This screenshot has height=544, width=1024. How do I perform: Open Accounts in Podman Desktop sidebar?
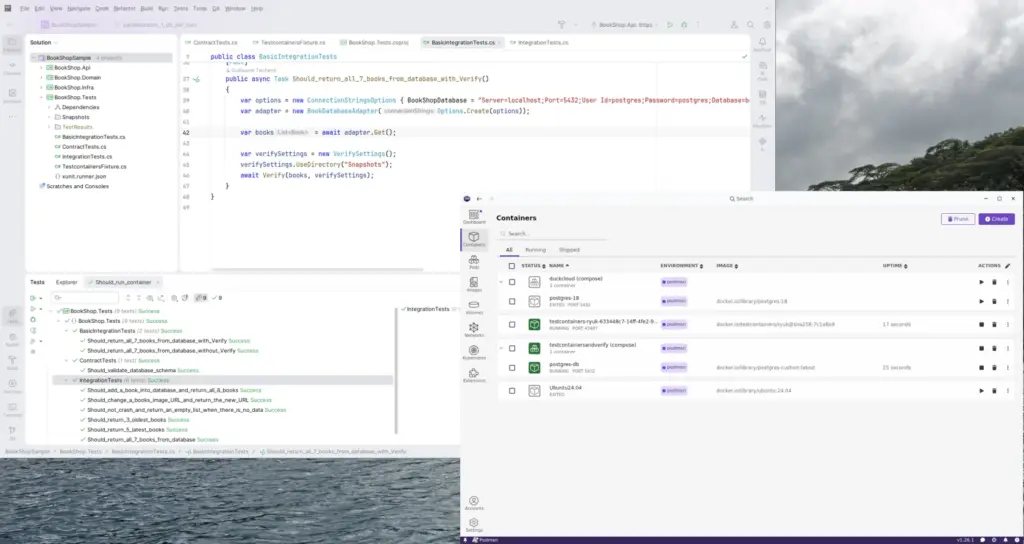tap(474, 503)
